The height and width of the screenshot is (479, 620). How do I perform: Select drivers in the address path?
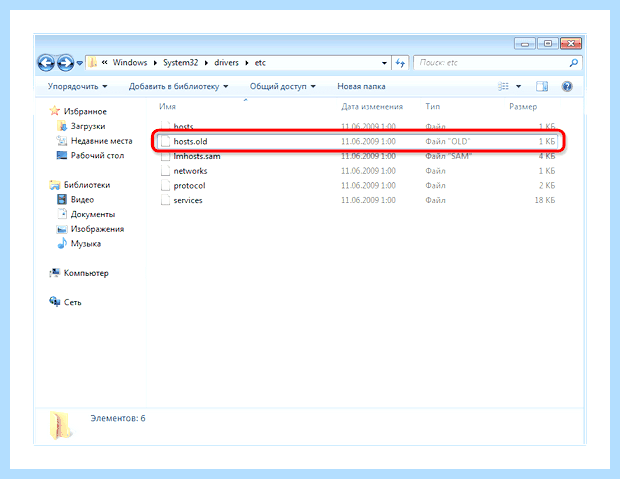[227, 62]
